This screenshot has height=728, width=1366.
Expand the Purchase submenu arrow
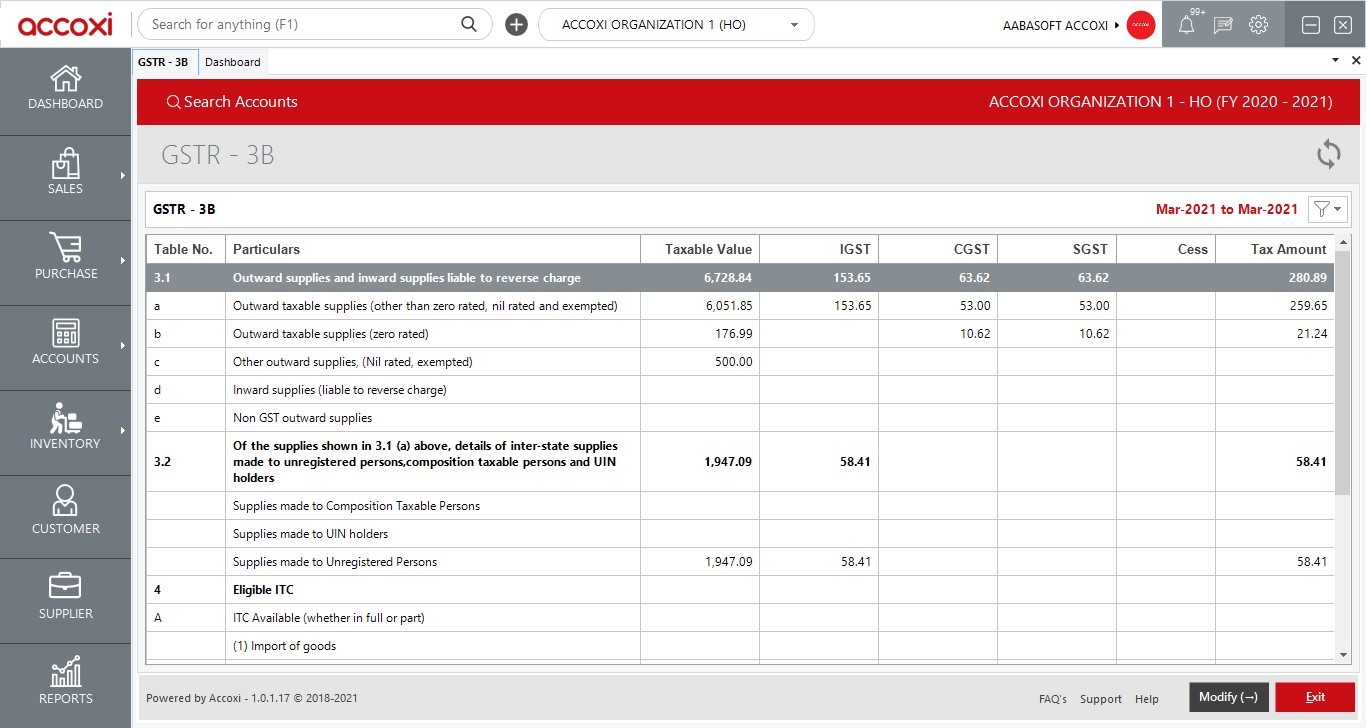pyautogui.click(x=123, y=261)
